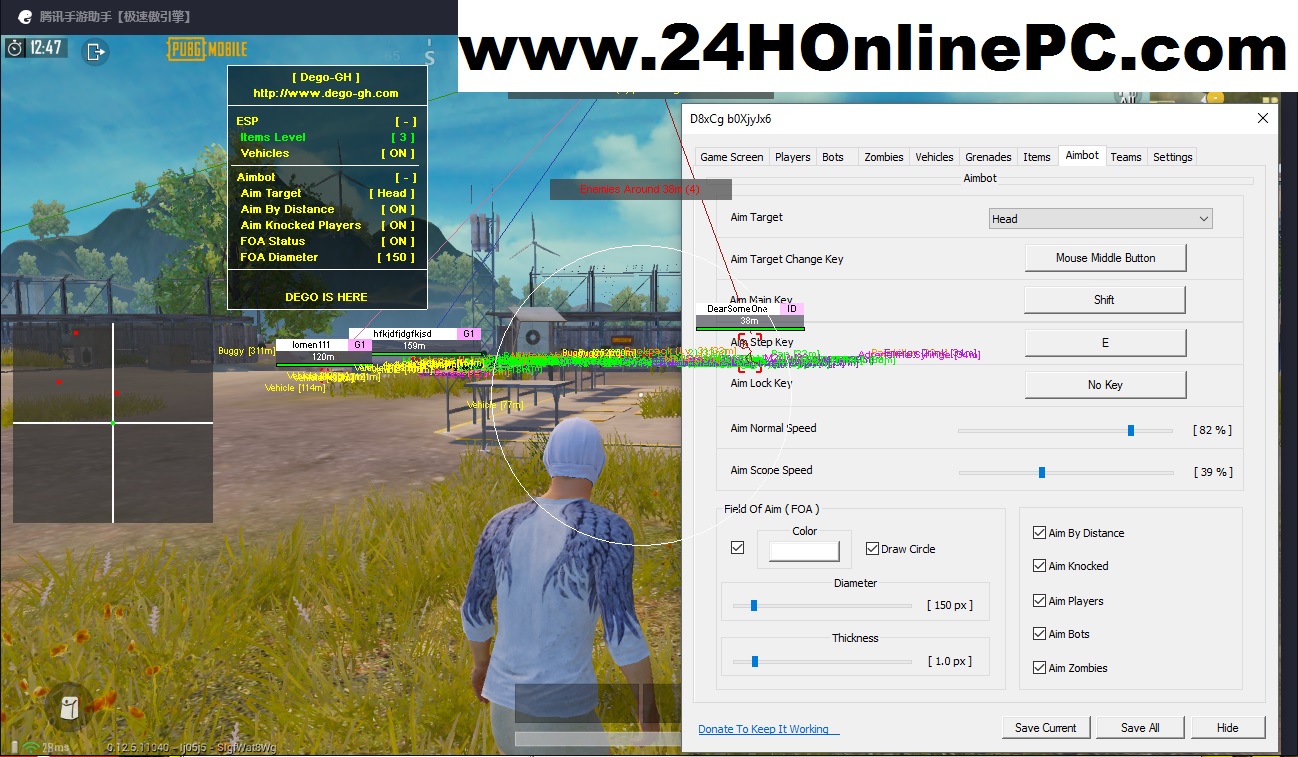Click the Enemies Around 38m banner
The width and height of the screenshot is (1298, 757).
click(x=641, y=189)
